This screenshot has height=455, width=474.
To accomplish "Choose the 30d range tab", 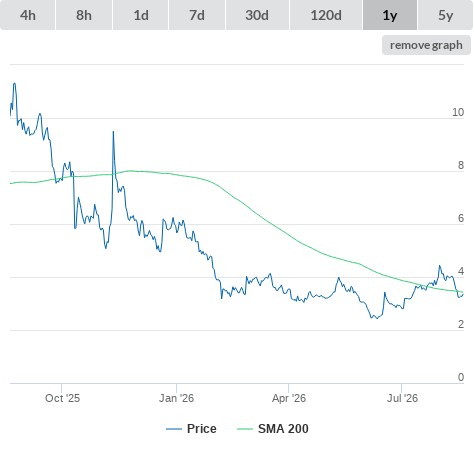I will point(257,15).
